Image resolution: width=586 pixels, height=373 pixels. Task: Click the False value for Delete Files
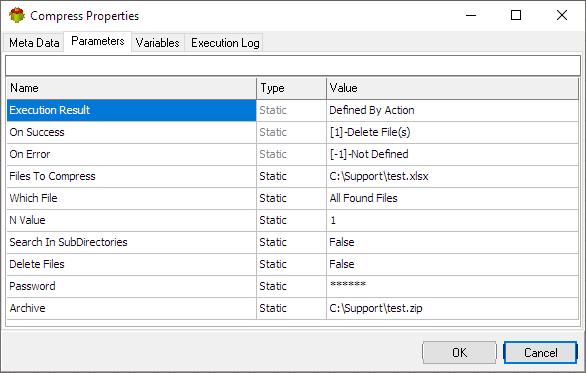pos(452,264)
